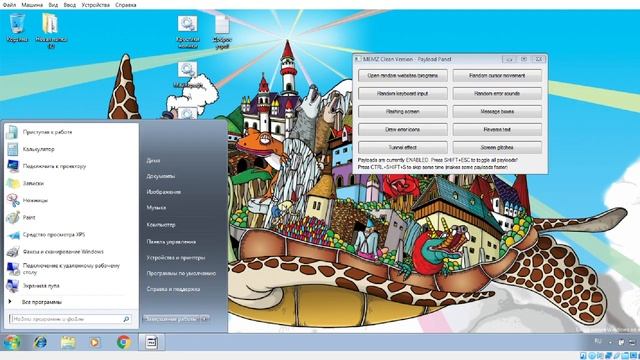Click Reverse text payload button
640x360 pixels.
click(497, 129)
